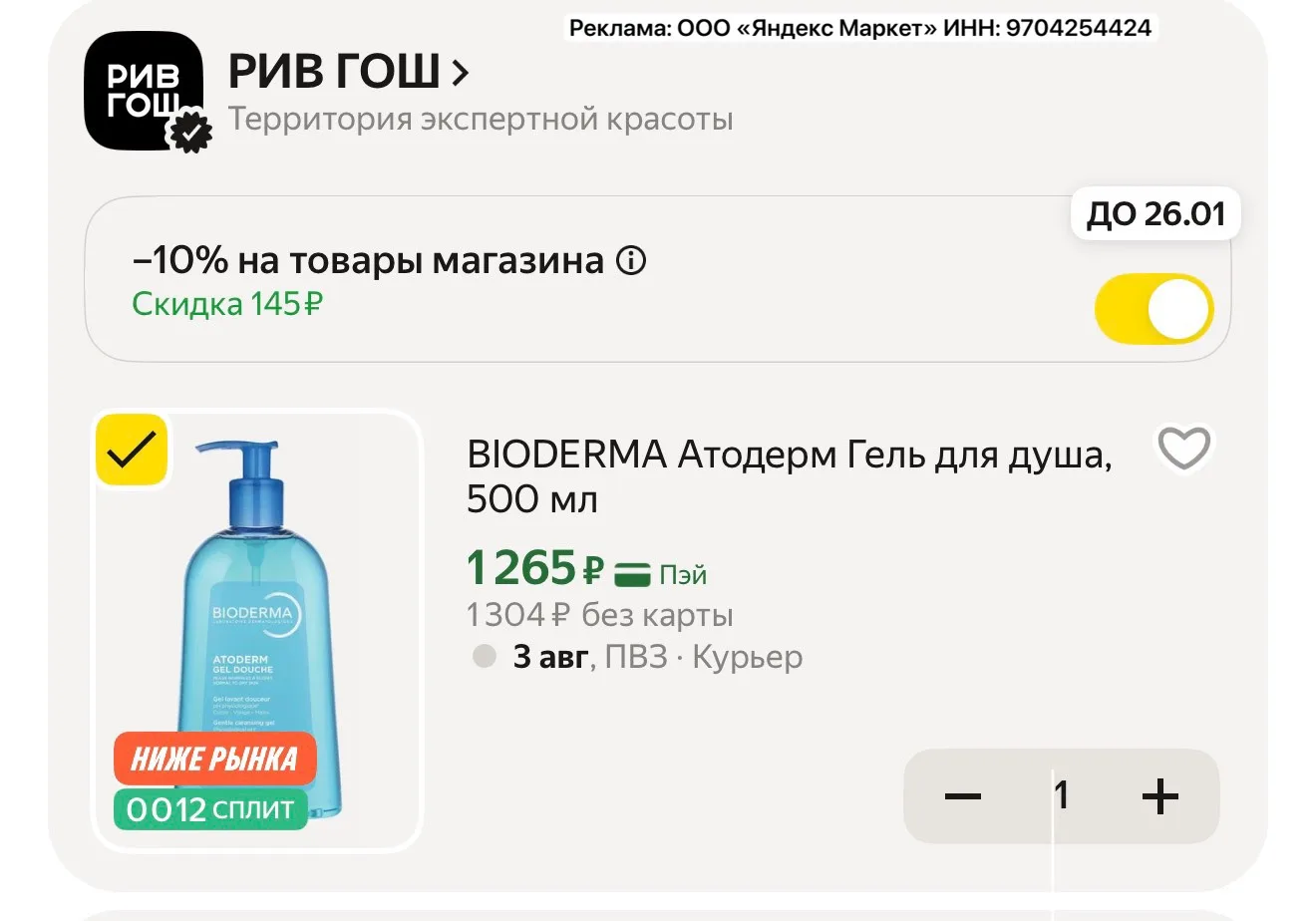The height and width of the screenshot is (921, 1316).
Task: Click the 0012 СПЛИТ badge
Action: click(x=210, y=808)
